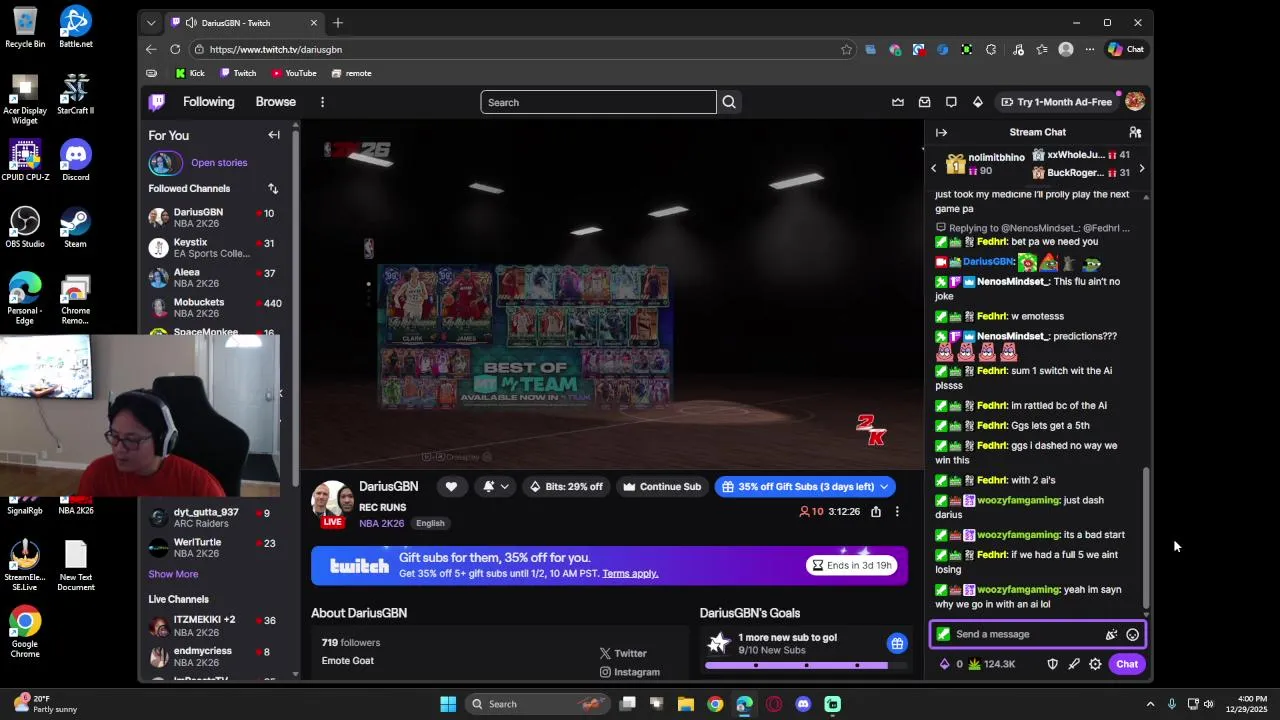Expand 35% off Gift Subs dropdown
The width and height of the screenshot is (1280, 720).
point(884,487)
